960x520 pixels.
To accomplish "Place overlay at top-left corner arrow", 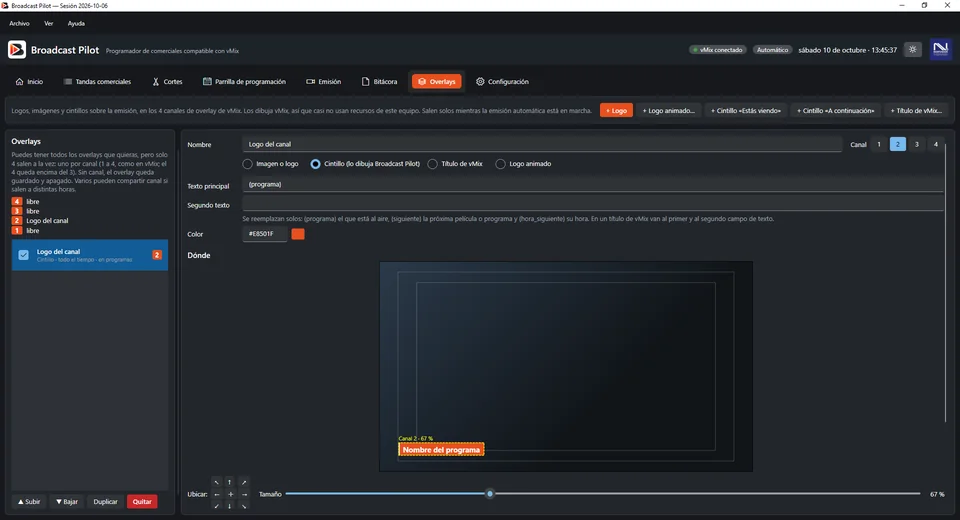I will click(x=217, y=482).
